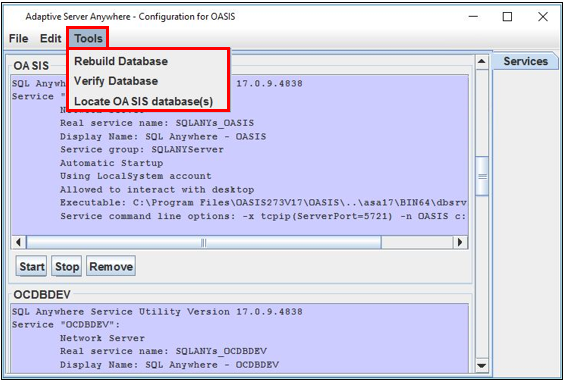Image resolution: width=566 pixels, height=383 pixels.
Task: Click the Service command line options text
Action: tap(264, 216)
